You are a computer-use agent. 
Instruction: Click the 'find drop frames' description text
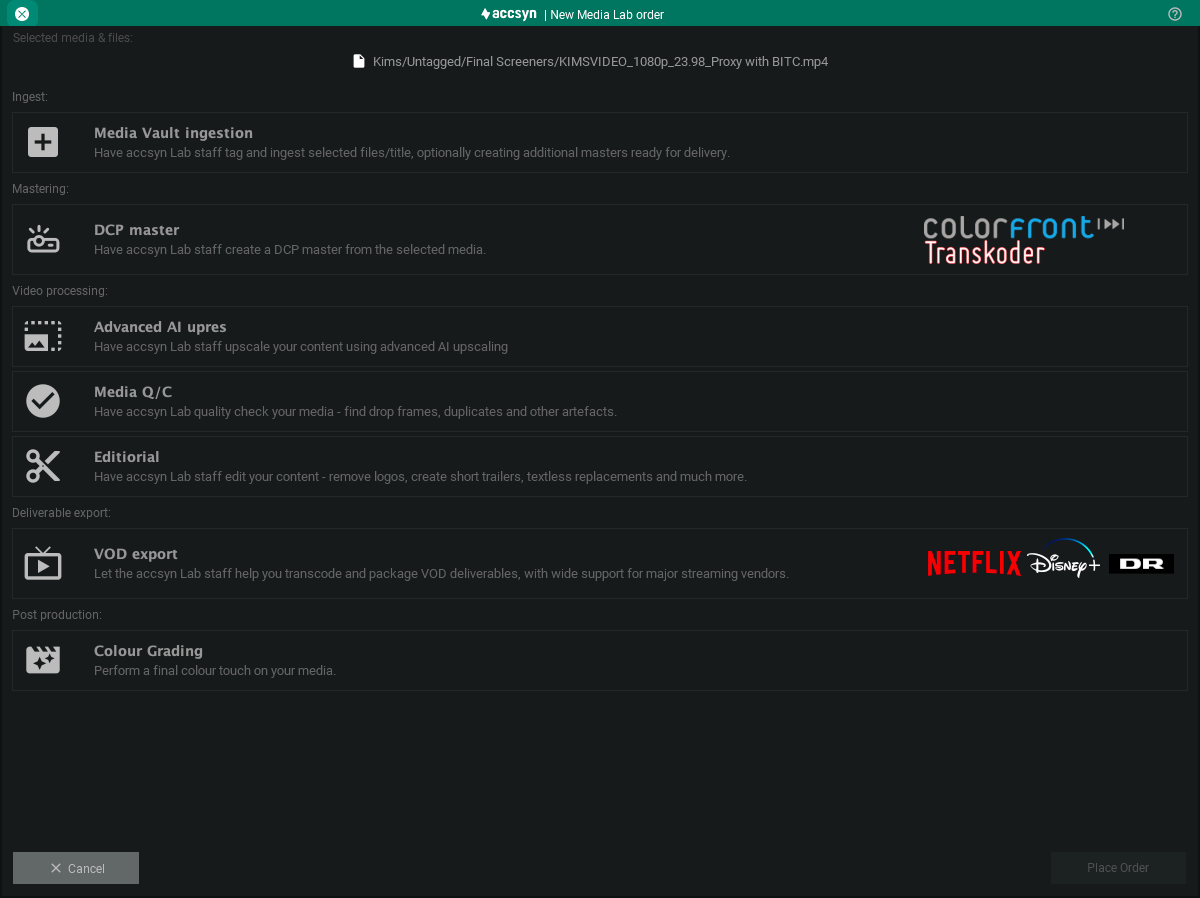tap(355, 412)
